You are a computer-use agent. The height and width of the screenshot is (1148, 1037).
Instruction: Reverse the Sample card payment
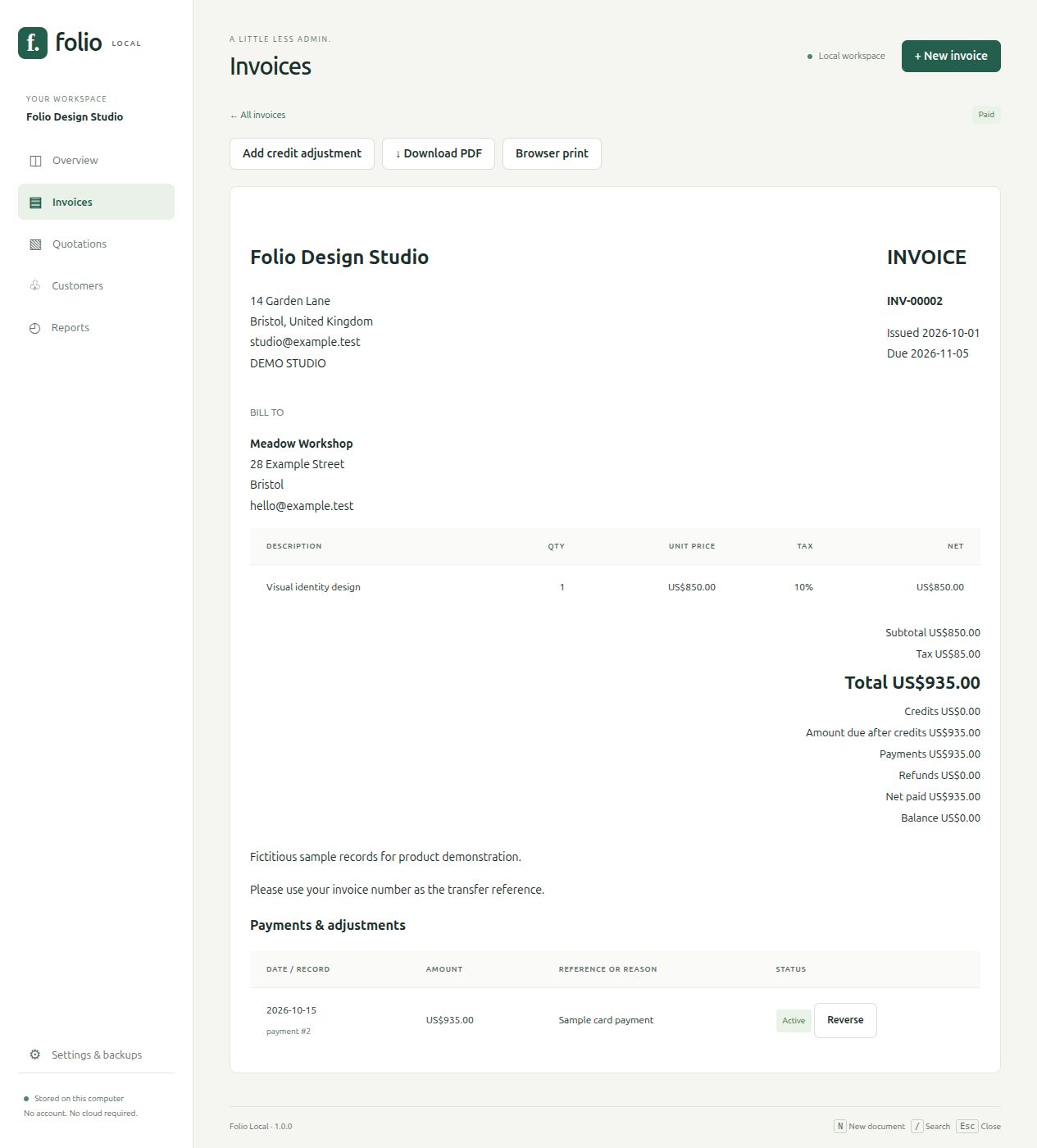(x=845, y=1020)
